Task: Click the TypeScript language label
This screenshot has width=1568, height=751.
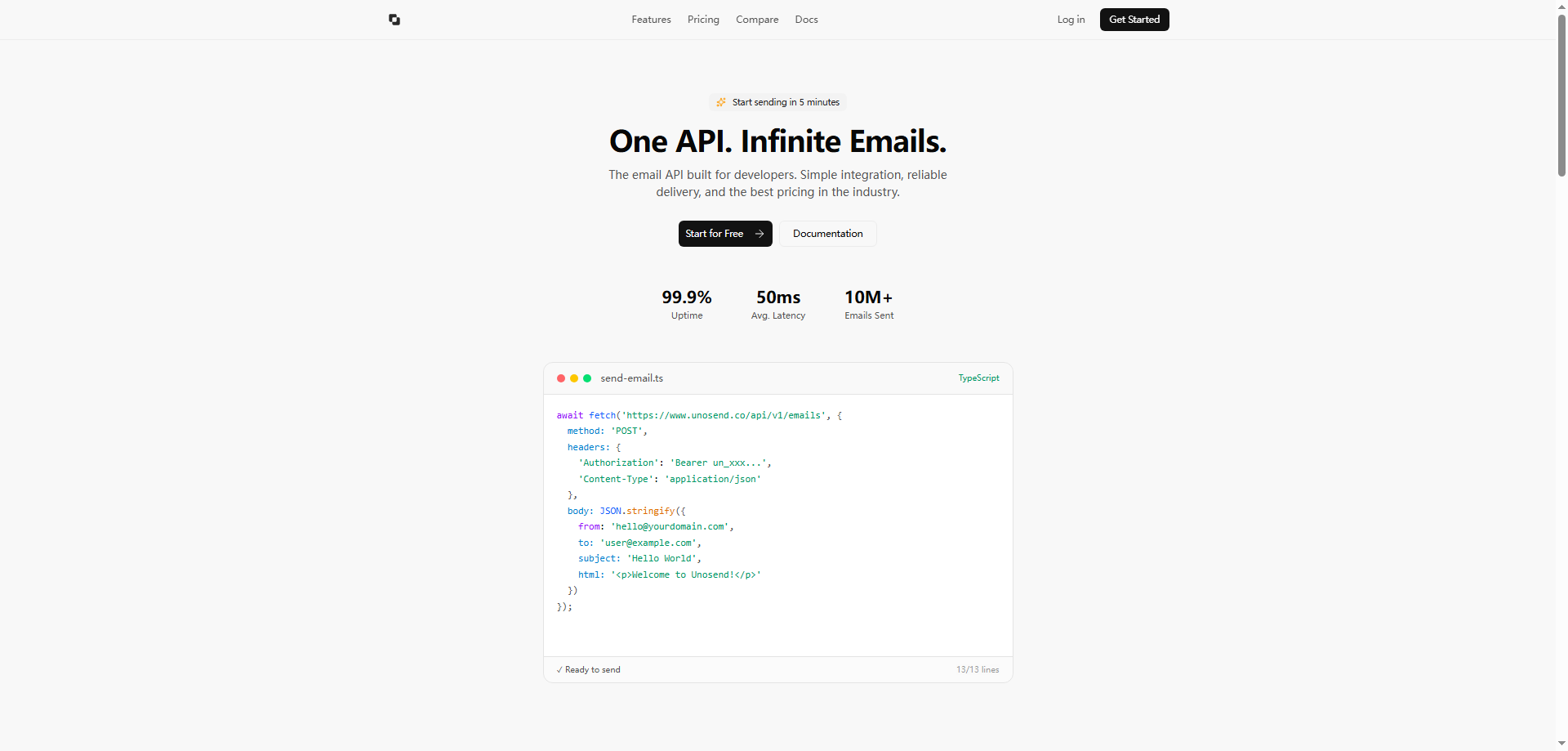Action: [978, 378]
